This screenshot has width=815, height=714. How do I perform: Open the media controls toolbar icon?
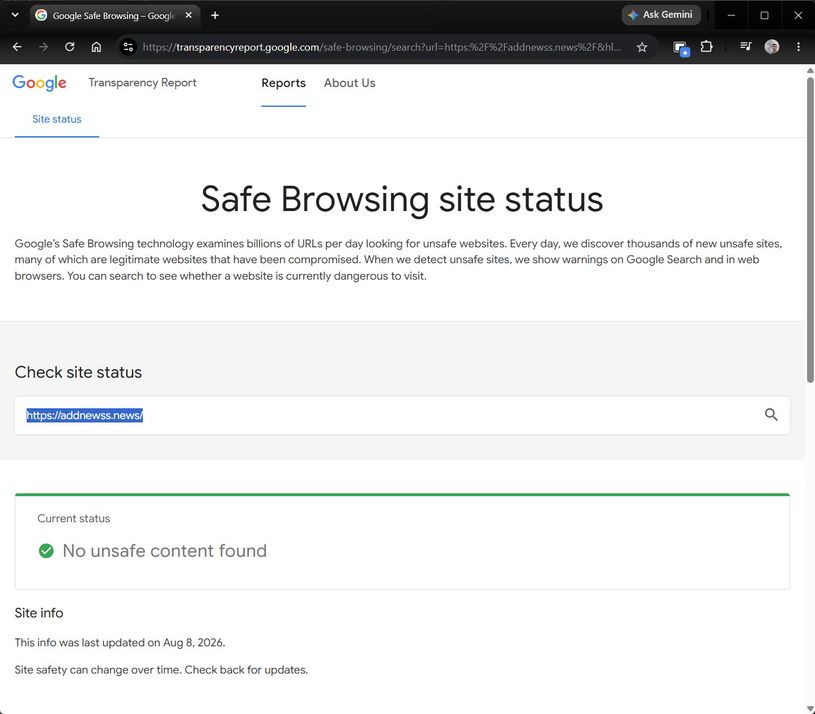pos(745,47)
